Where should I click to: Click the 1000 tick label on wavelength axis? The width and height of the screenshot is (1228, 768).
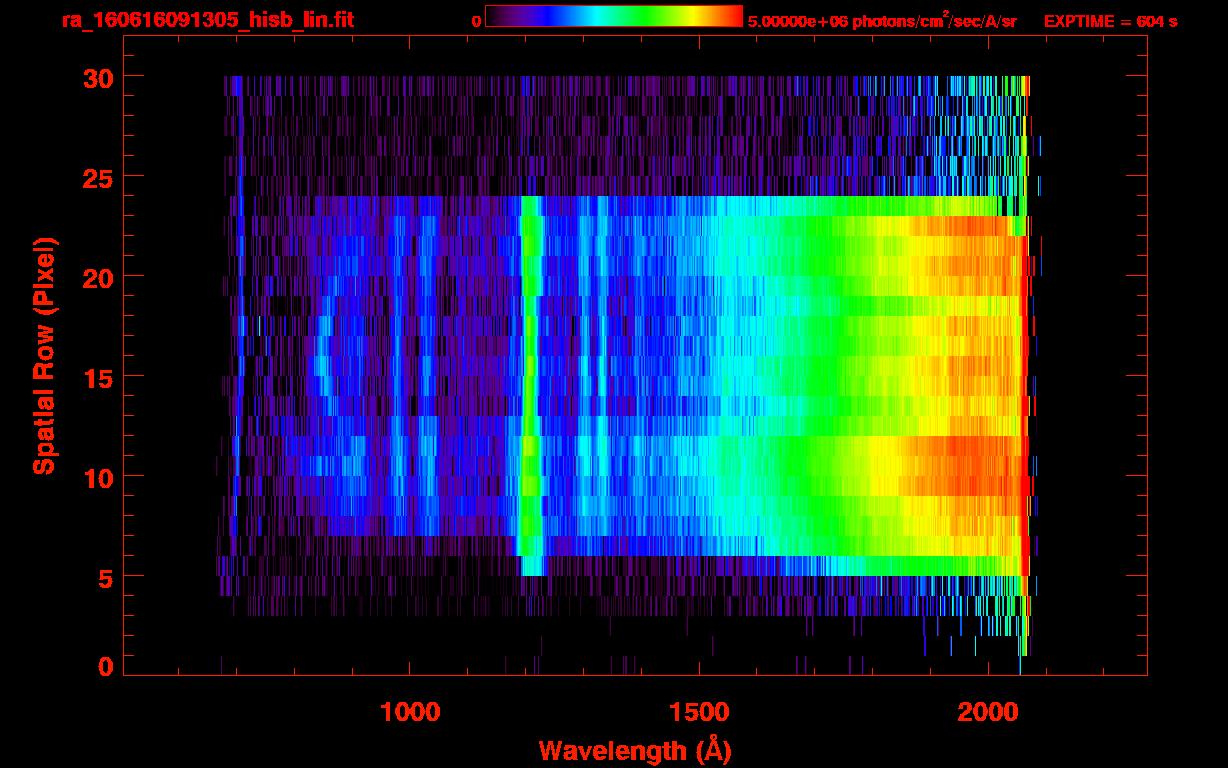tap(410, 712)
